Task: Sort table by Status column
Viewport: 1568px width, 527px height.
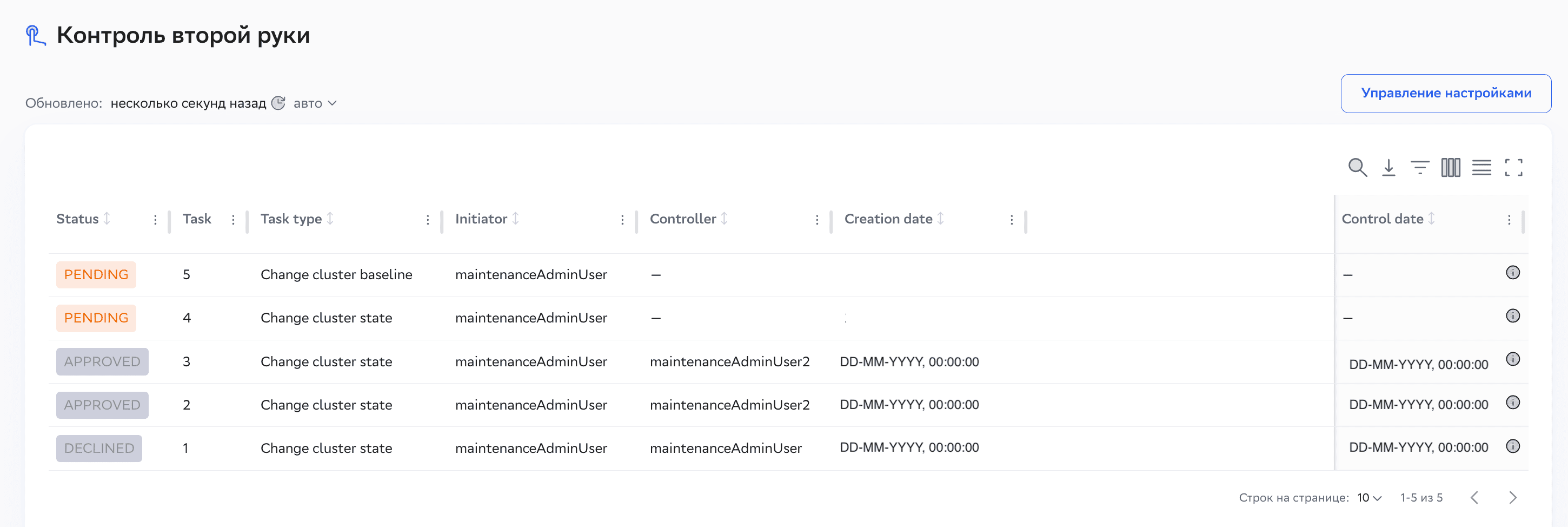Action: click(x=107, y=219)
